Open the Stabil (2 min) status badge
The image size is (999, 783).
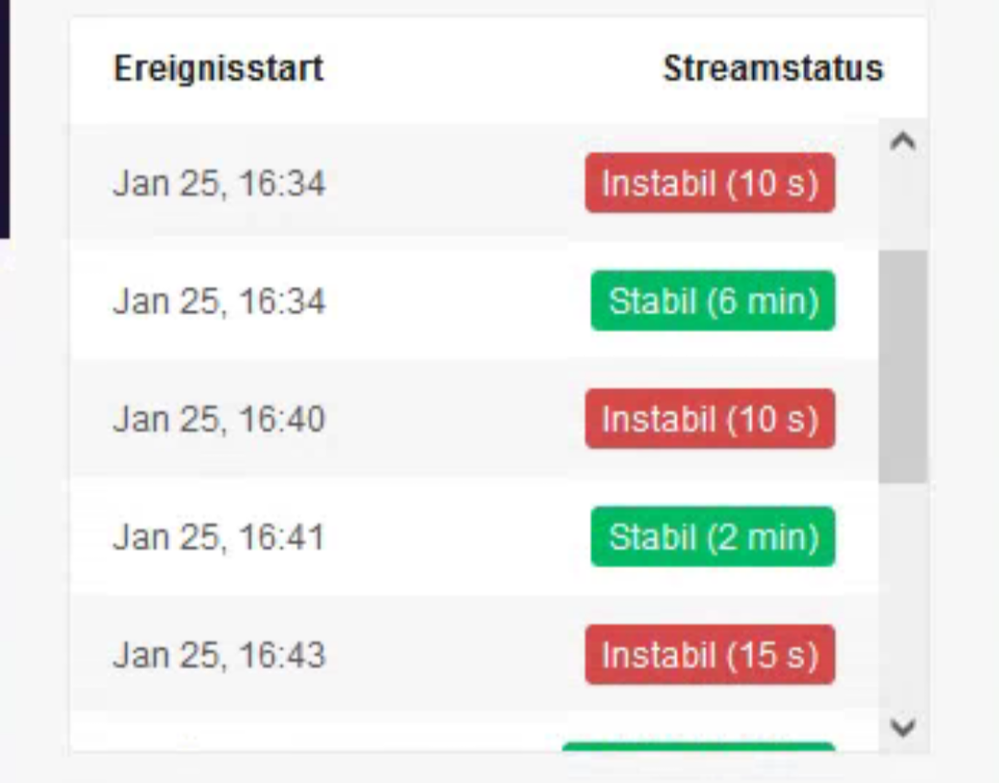pos(713,537)
